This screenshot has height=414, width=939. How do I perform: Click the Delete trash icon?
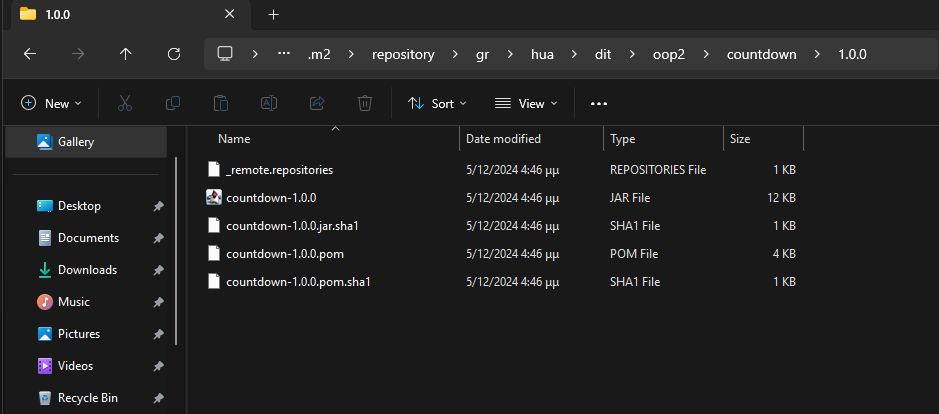tap(365, 103)
